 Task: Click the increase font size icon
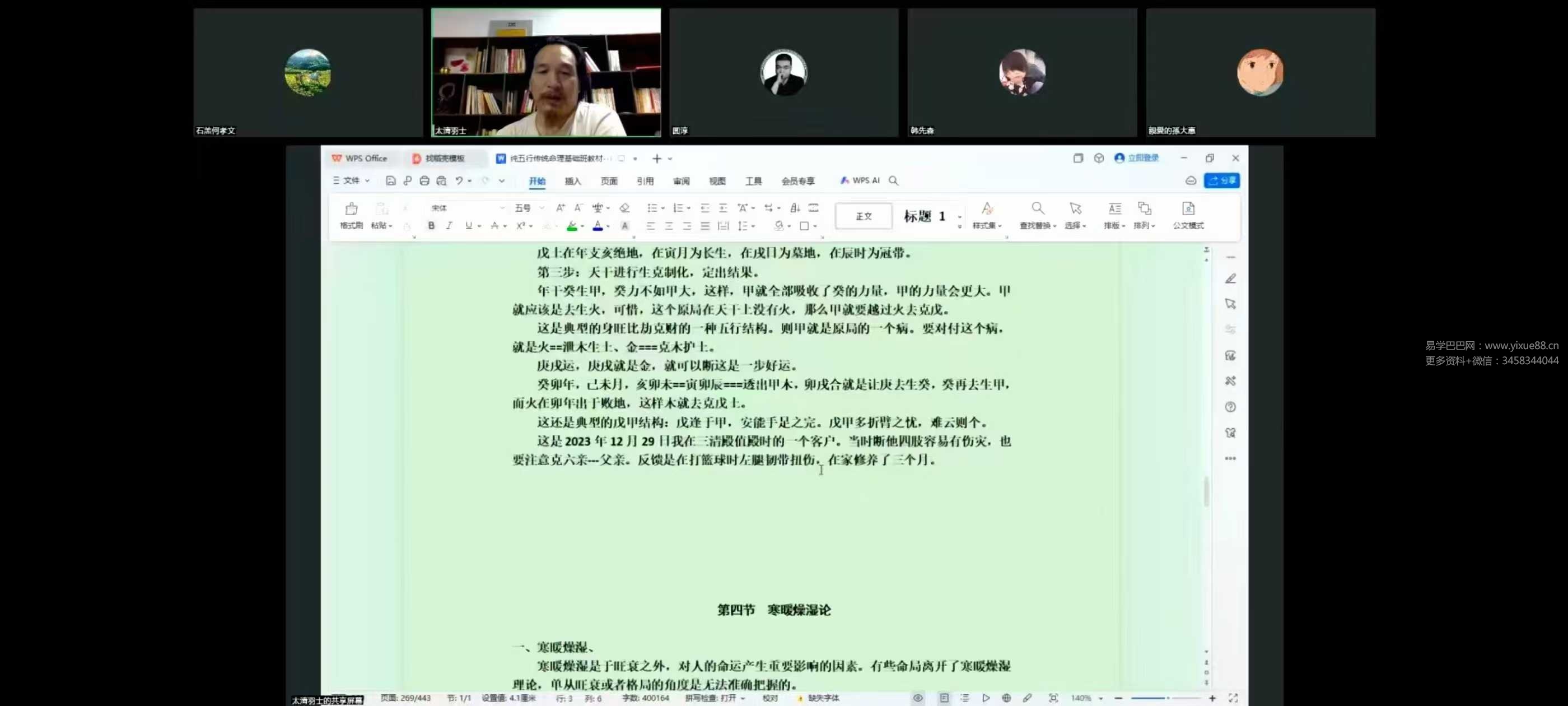[x=560, y=208]
